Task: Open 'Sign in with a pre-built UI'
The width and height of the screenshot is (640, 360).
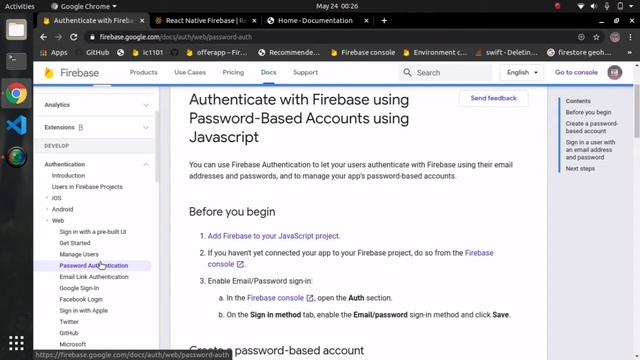Action: [93, 232]
